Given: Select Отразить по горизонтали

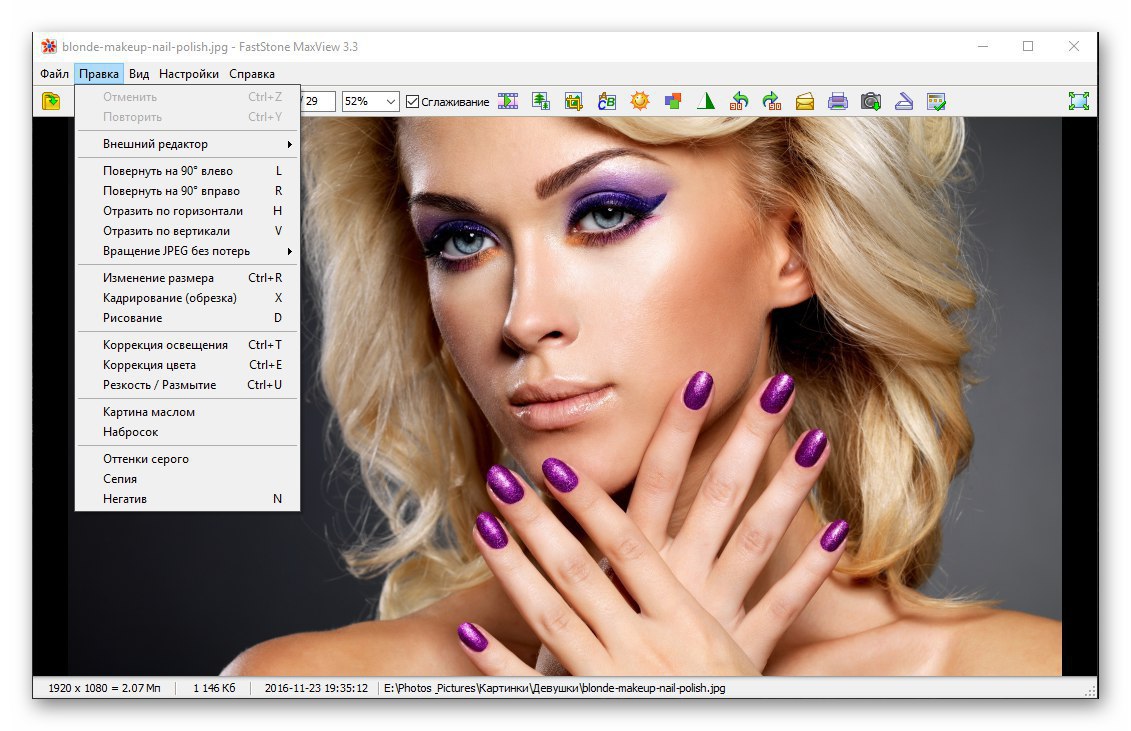Looking at the screenshot, I should click(188, 211).
